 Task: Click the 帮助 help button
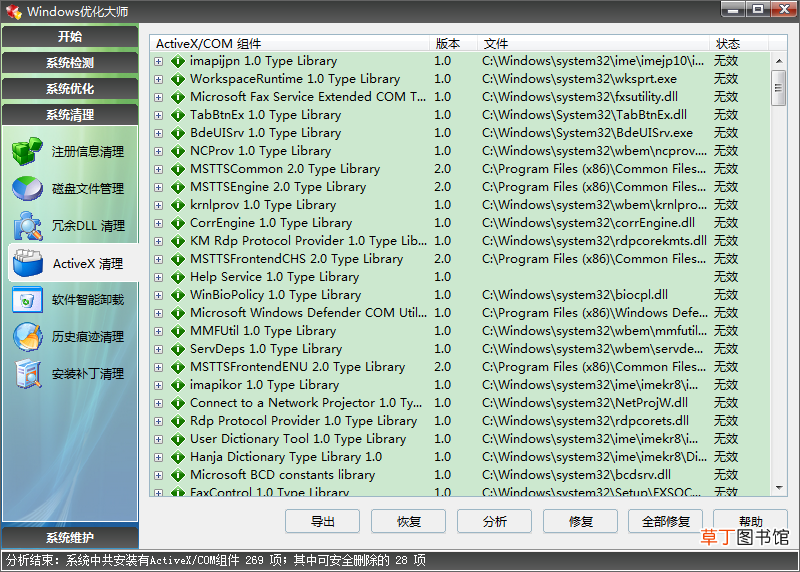pos(750,521)
